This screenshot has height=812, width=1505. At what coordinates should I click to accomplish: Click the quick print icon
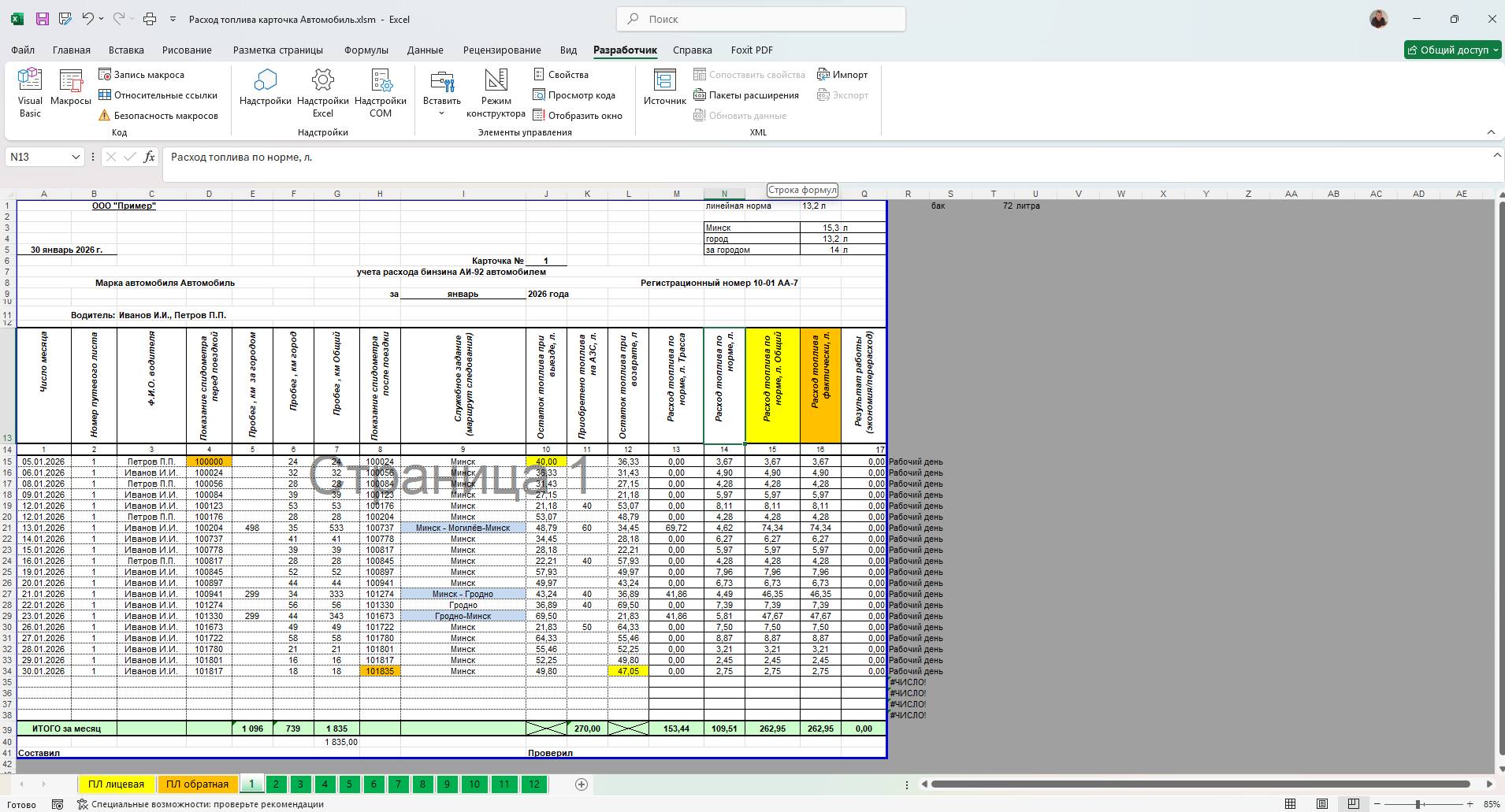point(150,19)
